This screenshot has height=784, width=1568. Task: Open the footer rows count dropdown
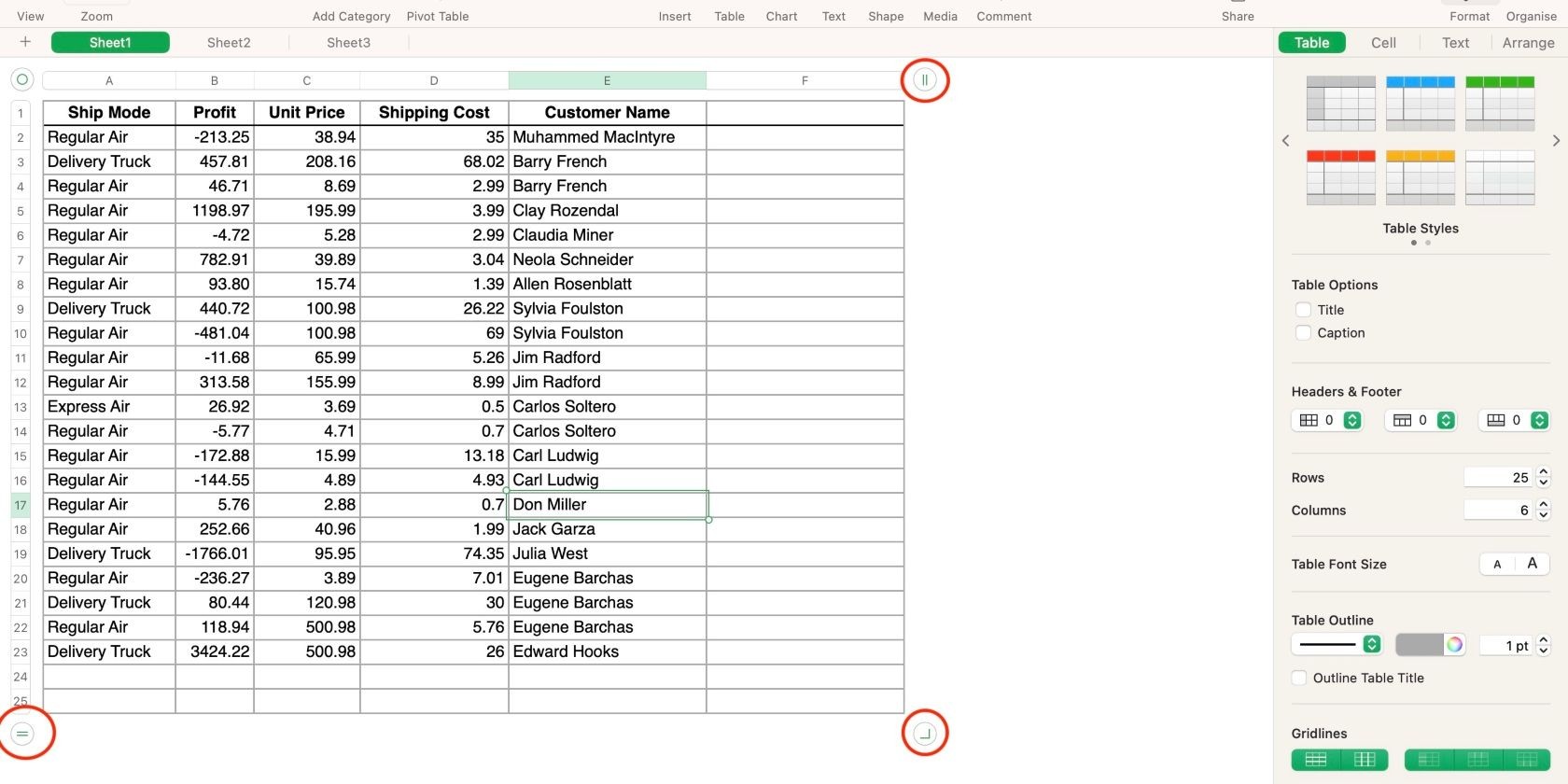pos(1540,421)
